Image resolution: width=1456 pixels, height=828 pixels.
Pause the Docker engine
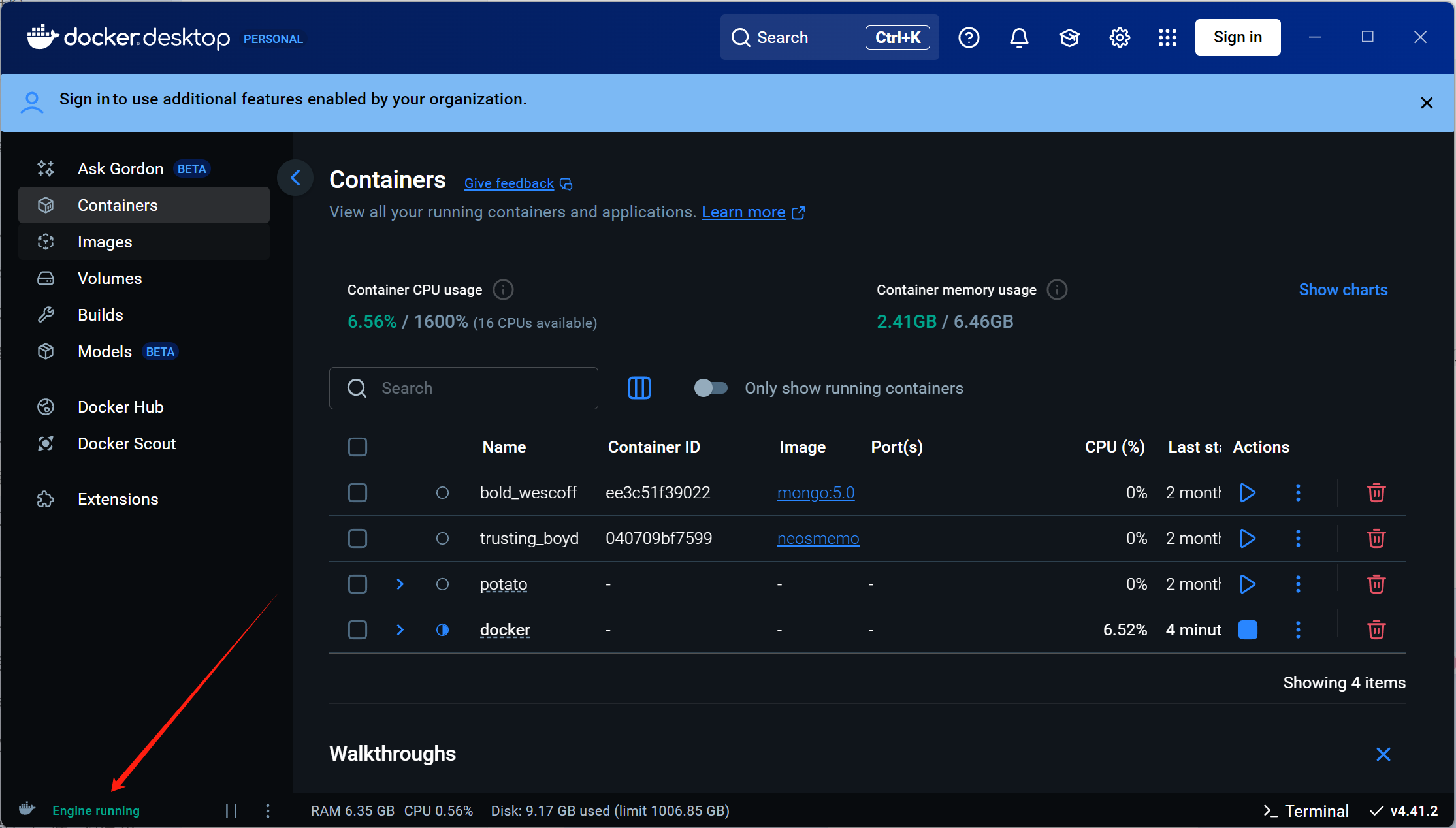pyautogui.click(x=231, y=810)
